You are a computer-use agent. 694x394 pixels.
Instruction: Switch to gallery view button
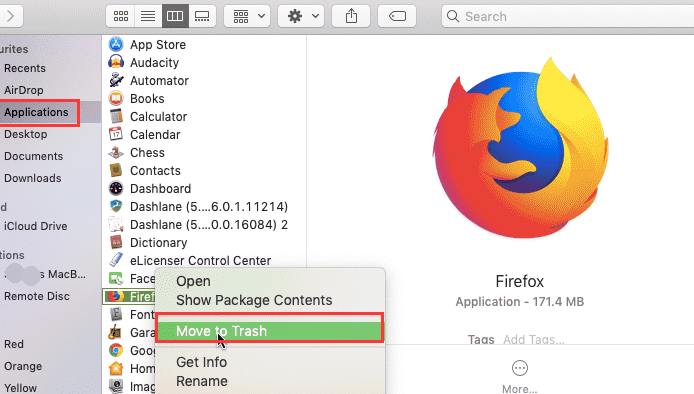tap(202, 16)
